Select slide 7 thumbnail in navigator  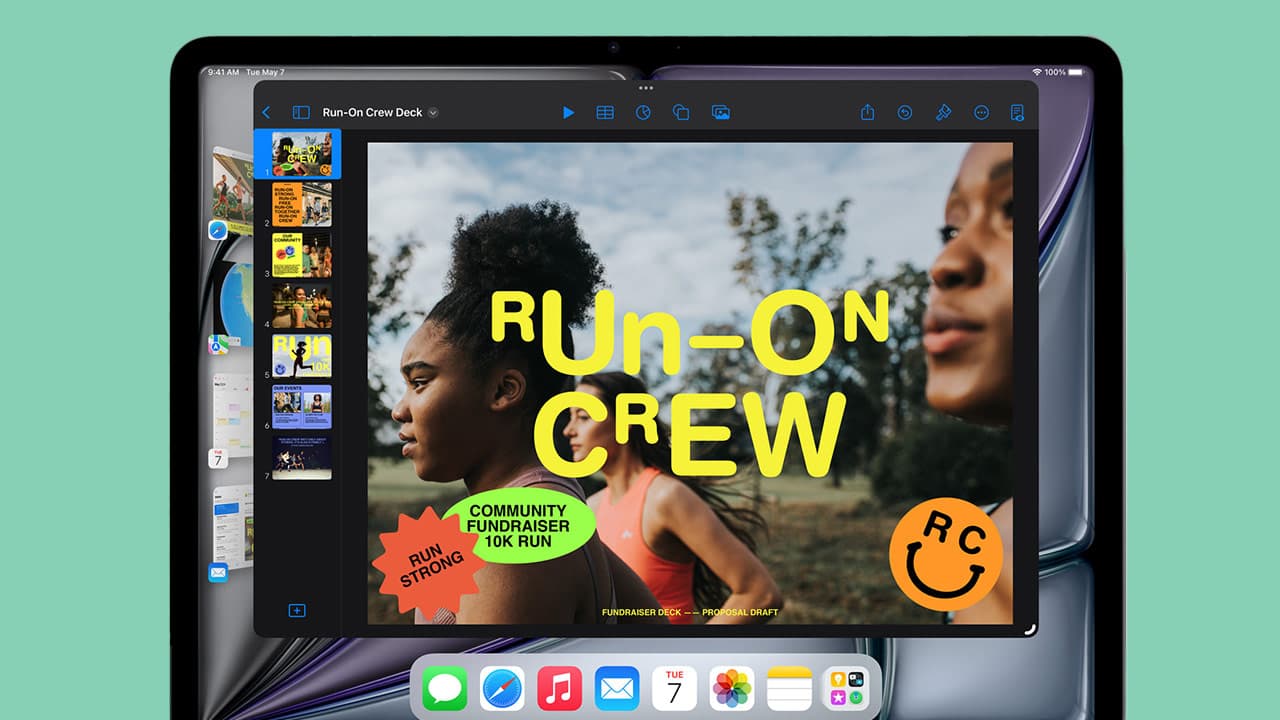click(301, 457)
